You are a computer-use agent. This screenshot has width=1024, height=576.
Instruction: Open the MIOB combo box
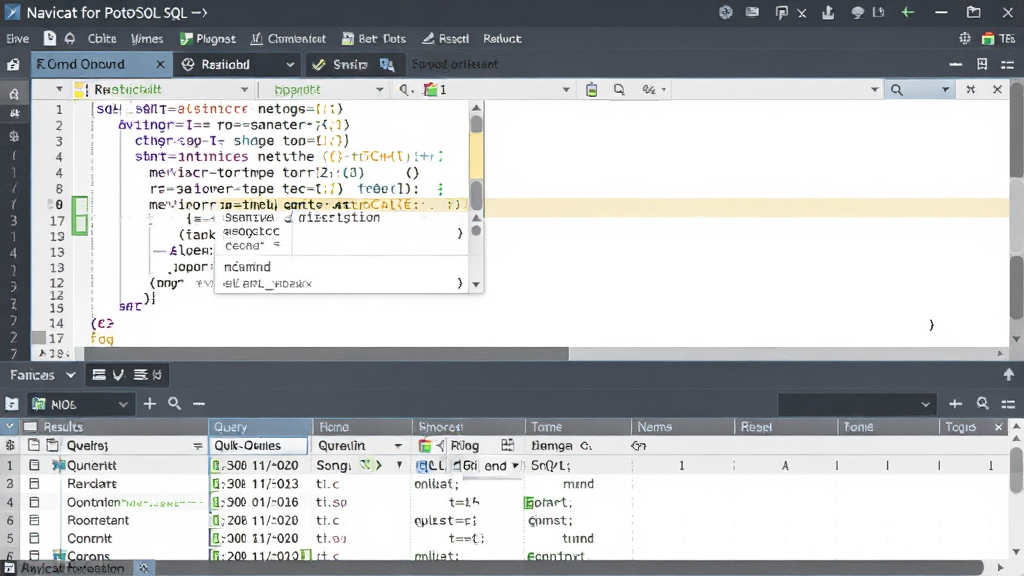point(82,404)
